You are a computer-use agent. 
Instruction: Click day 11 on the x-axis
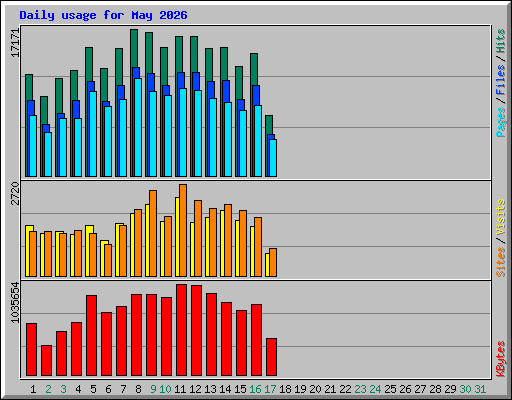coord(180,389)
